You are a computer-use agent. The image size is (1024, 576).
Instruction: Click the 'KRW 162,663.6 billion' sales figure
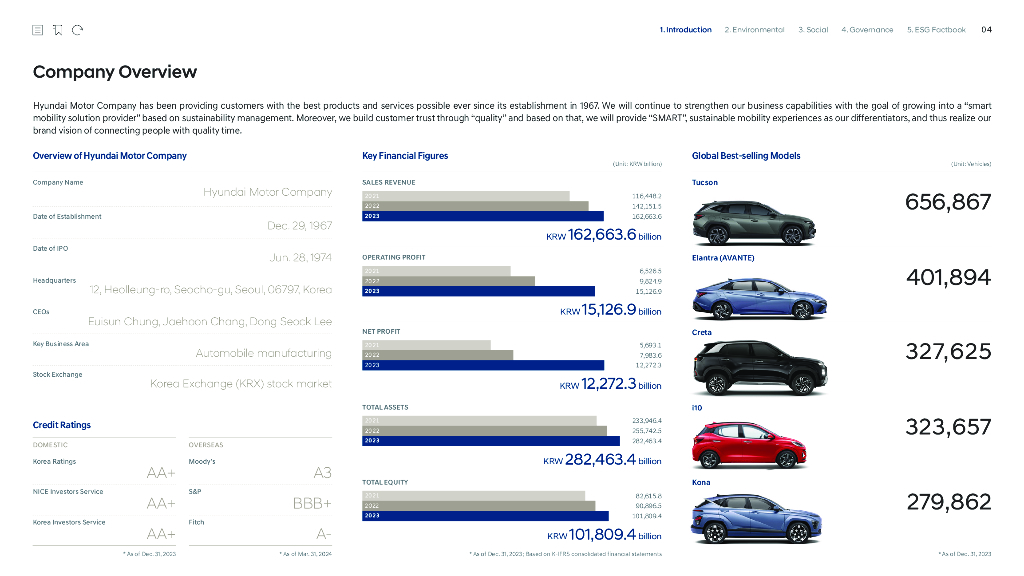pyautogui.click(x=603, y=235)
